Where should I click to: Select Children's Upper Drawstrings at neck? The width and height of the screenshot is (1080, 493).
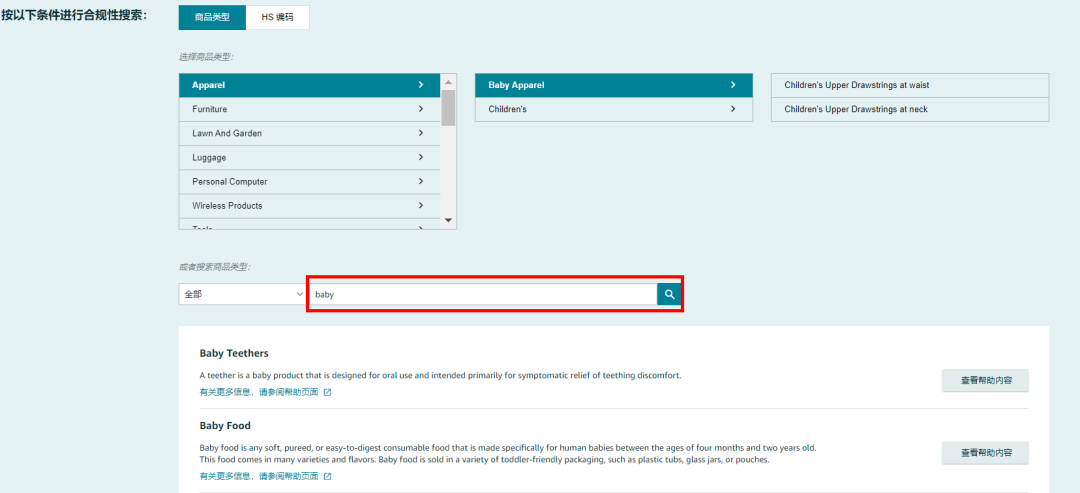point(909,109)
